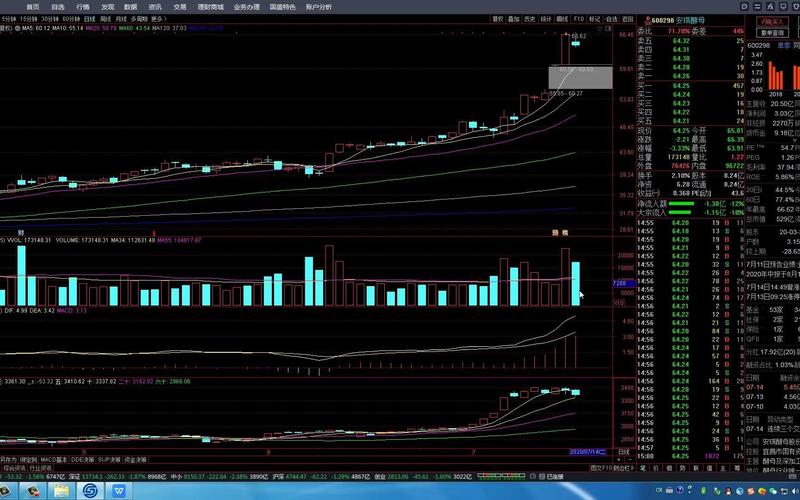800x500 pixels.
Task: Open the 行业资讯 tab
Action: 40,468
